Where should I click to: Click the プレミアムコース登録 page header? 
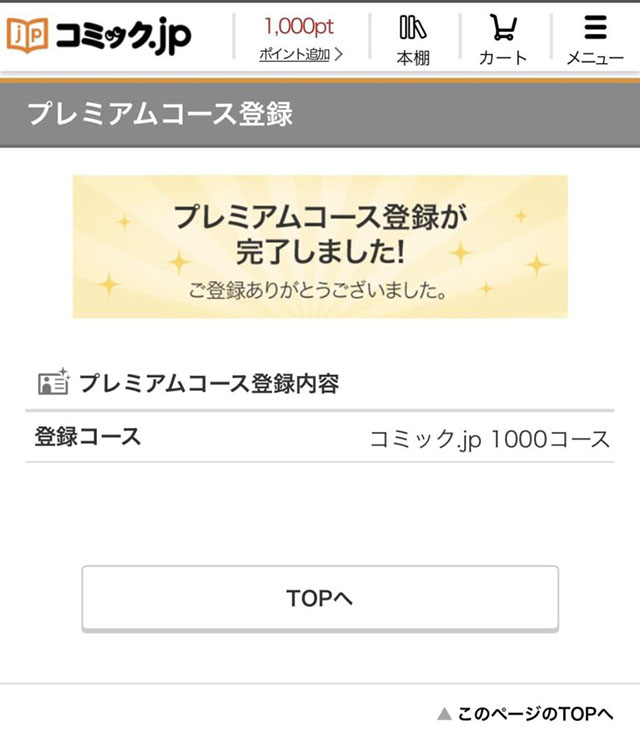click(x=160, y=112)
